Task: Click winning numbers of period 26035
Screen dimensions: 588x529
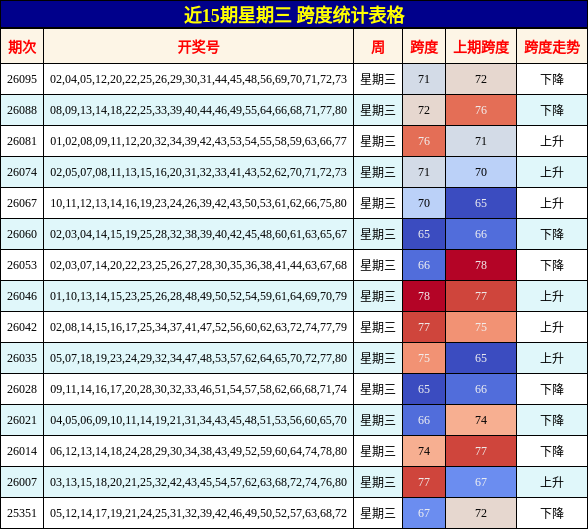Action: 198,358
